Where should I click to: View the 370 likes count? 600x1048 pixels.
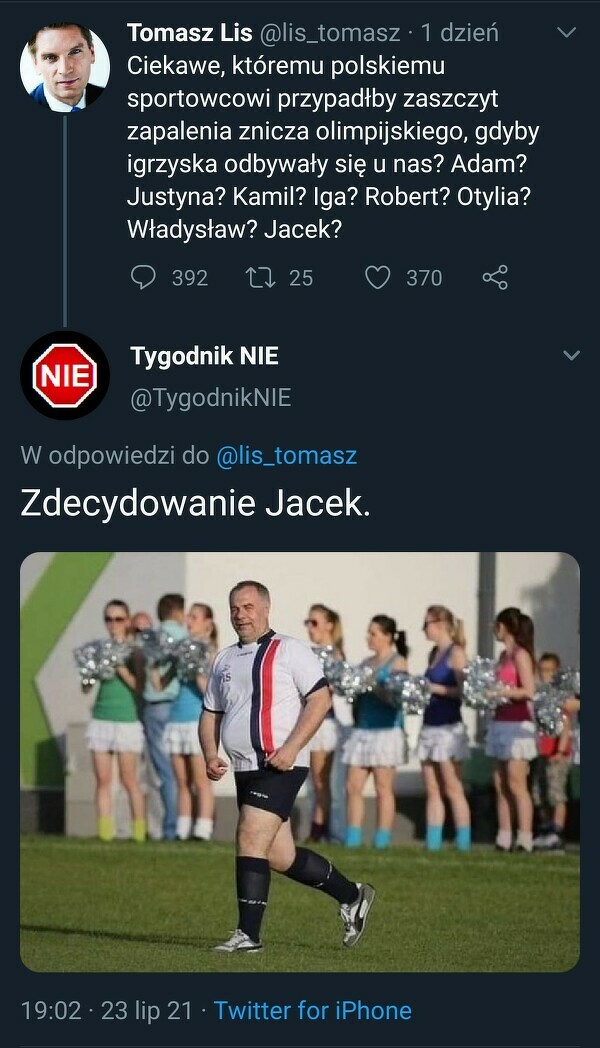click(x=424, y=278)
